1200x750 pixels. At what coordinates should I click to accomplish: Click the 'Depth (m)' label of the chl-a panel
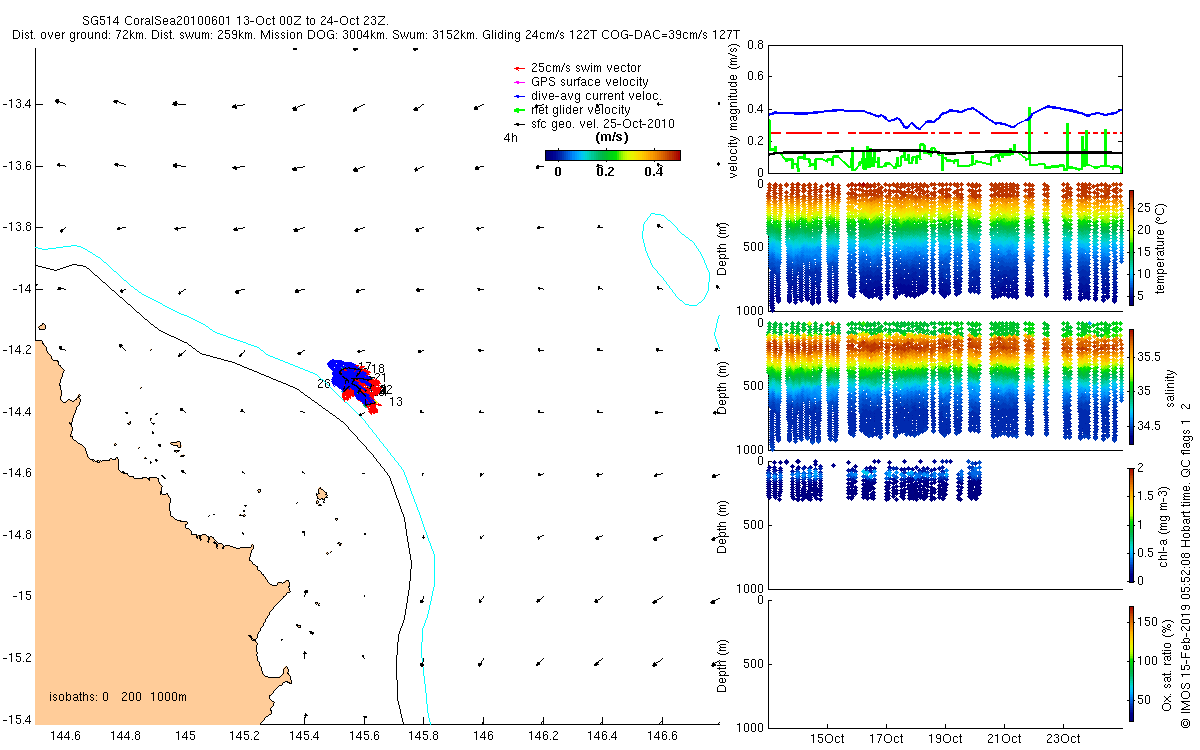coord(723,527)
